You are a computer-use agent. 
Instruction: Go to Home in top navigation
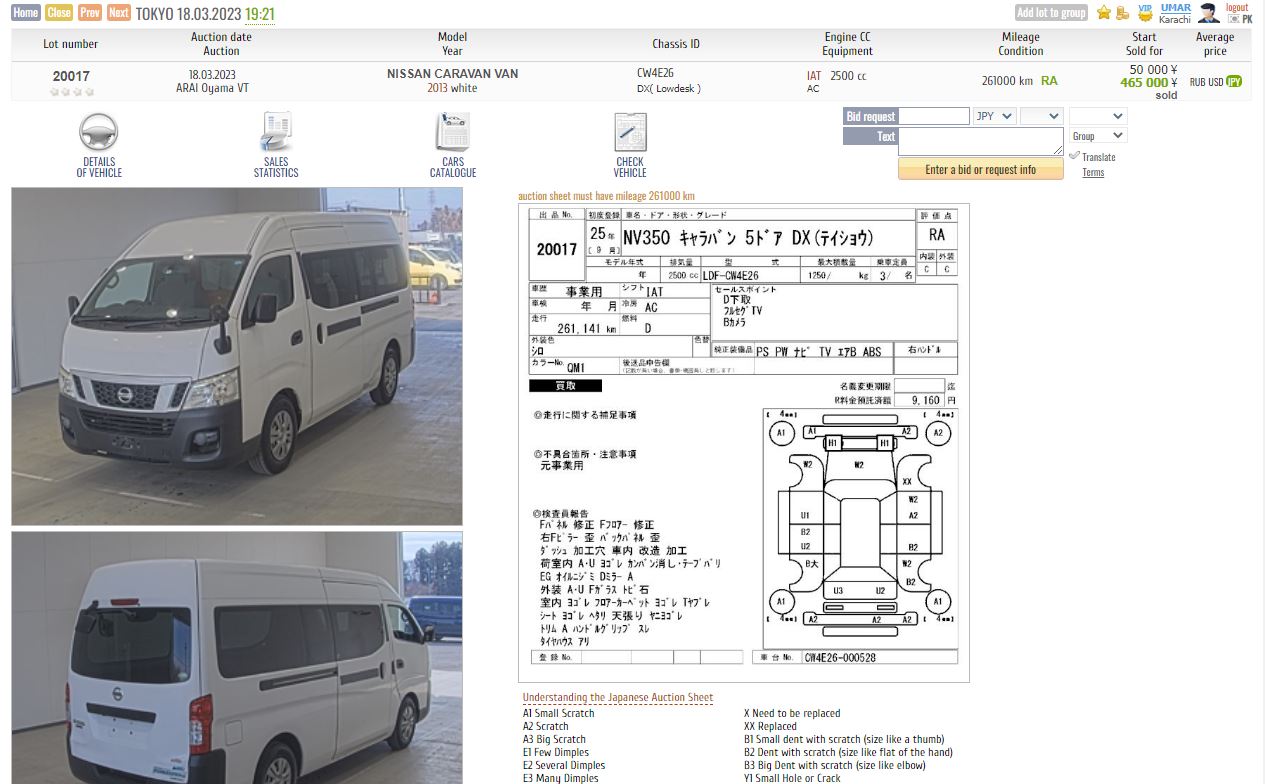coord(26,13)
